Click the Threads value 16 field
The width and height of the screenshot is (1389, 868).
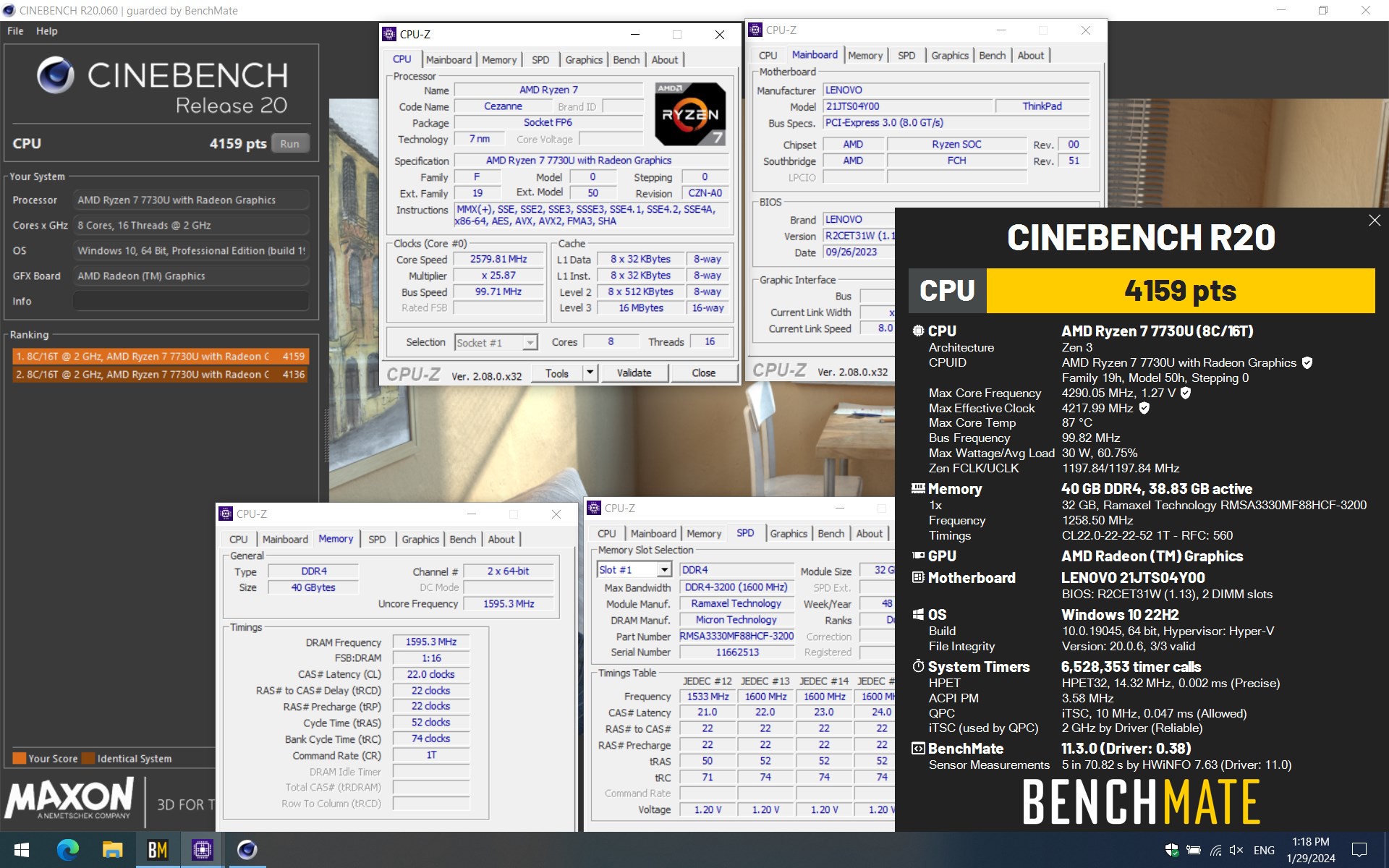click(x=710, y=341)
